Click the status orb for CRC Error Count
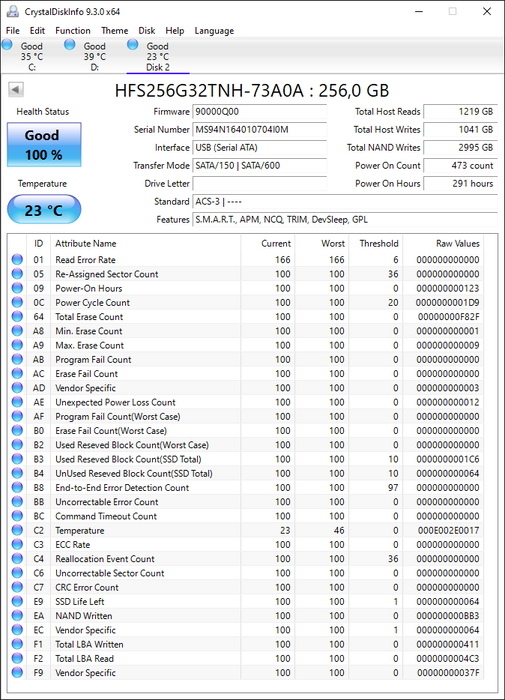Viewport: 505px width, 700px height. [x=17, y=587]
